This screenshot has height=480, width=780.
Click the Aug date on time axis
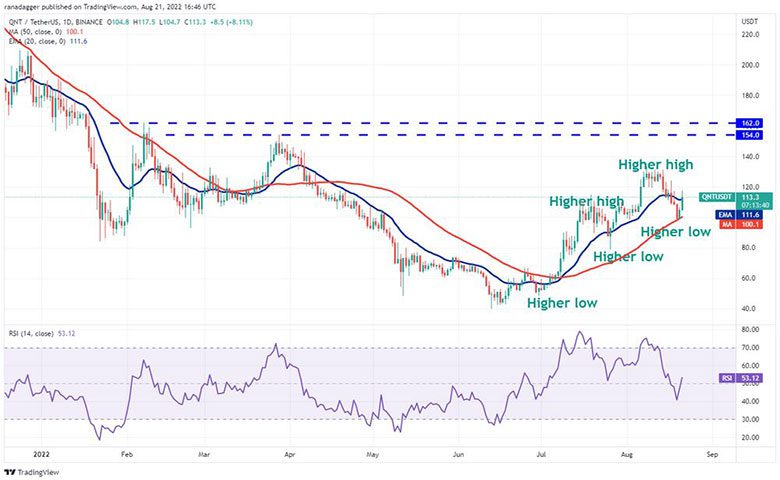[x=627, y=455]
